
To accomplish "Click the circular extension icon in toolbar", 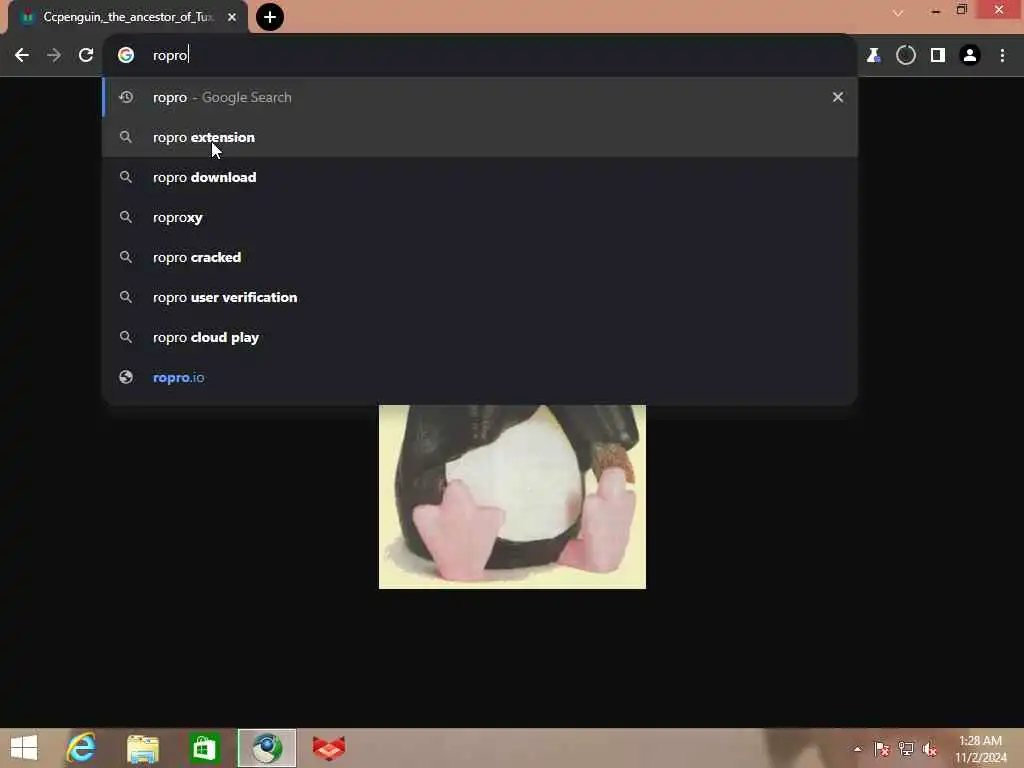I will click(x=906, y=56).
